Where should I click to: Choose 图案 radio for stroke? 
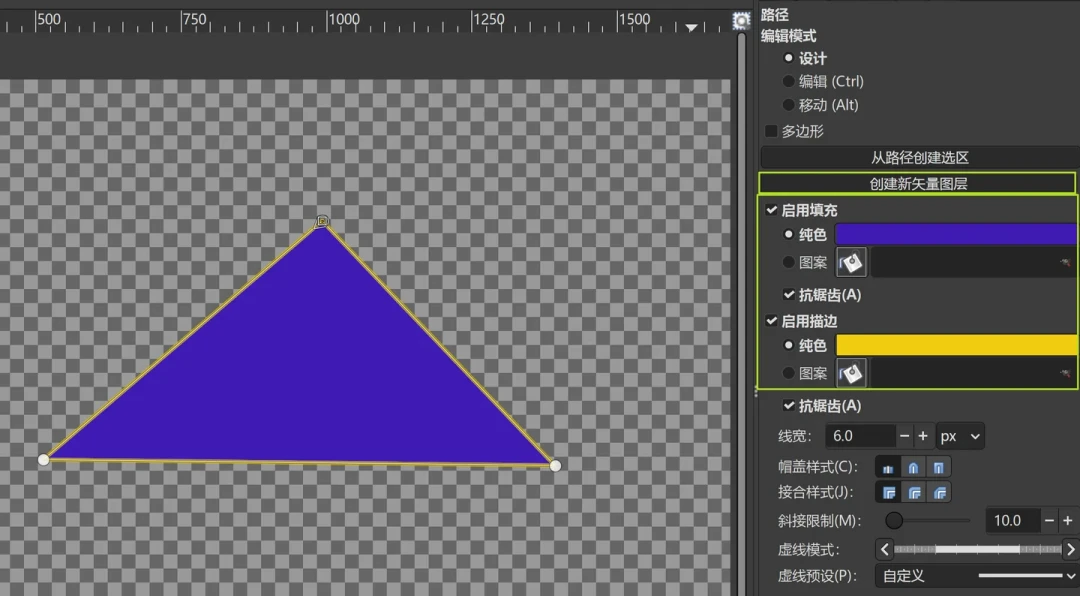(x=789, y=373)
